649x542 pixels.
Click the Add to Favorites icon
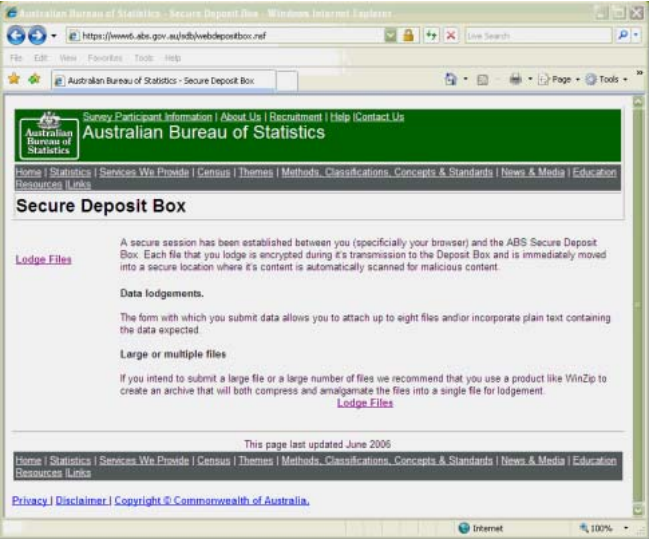click(34, 78)
